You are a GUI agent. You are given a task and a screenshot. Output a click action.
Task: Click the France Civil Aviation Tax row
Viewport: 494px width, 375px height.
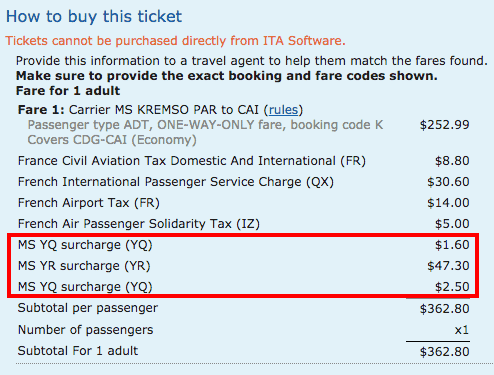(x=243, y=161)
